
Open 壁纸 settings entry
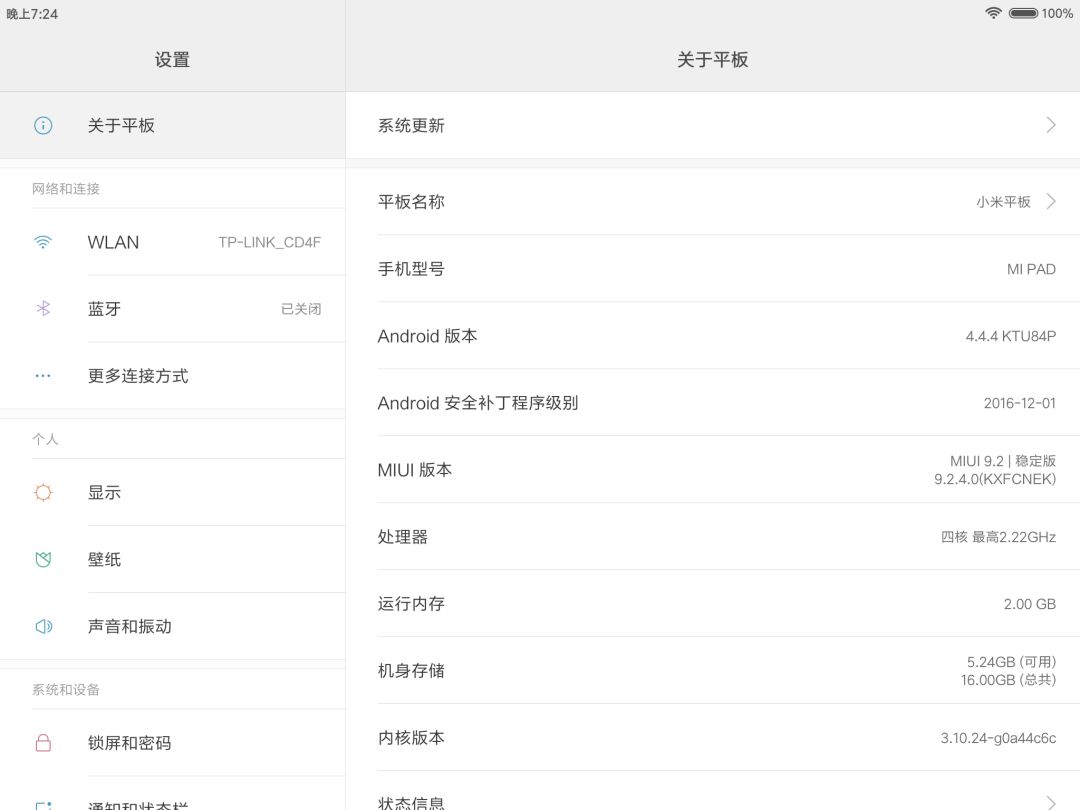[x=172, y=559]
